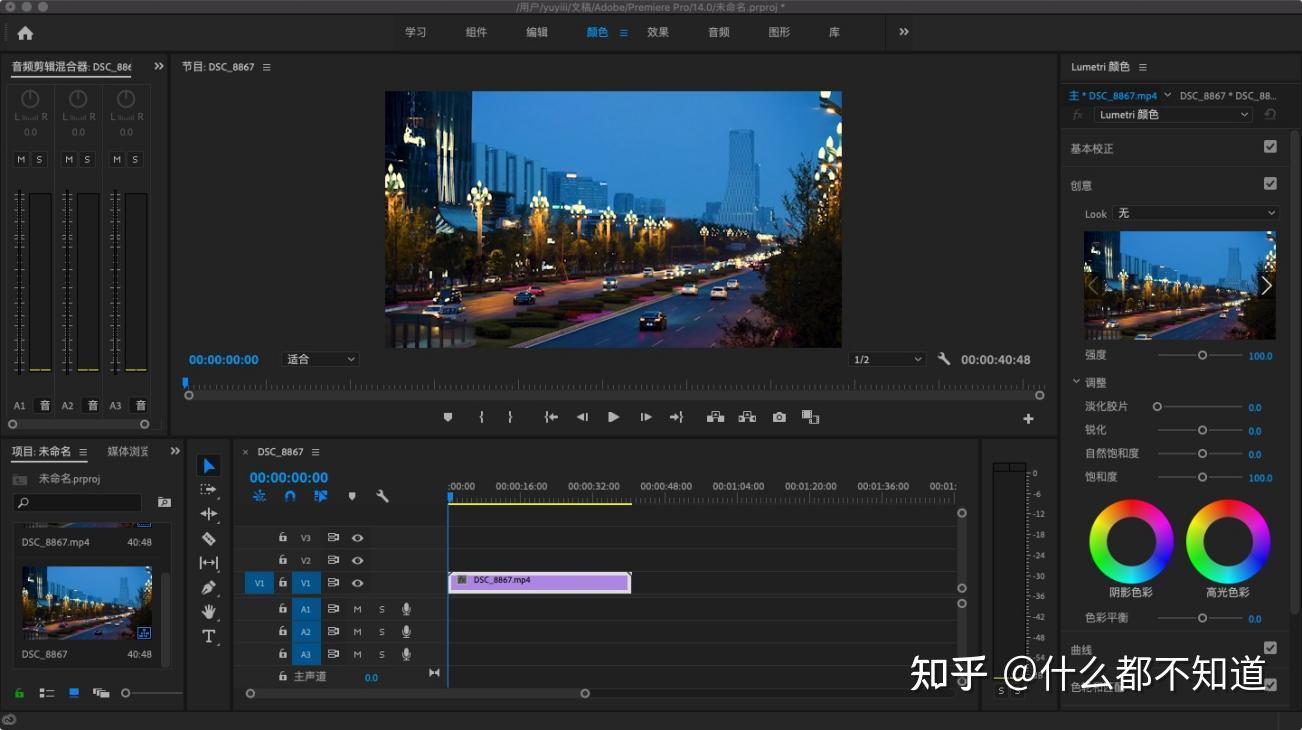Toggle V2 track visibility eye
The height and width of the screenshot is (730, 1302).
357,561
